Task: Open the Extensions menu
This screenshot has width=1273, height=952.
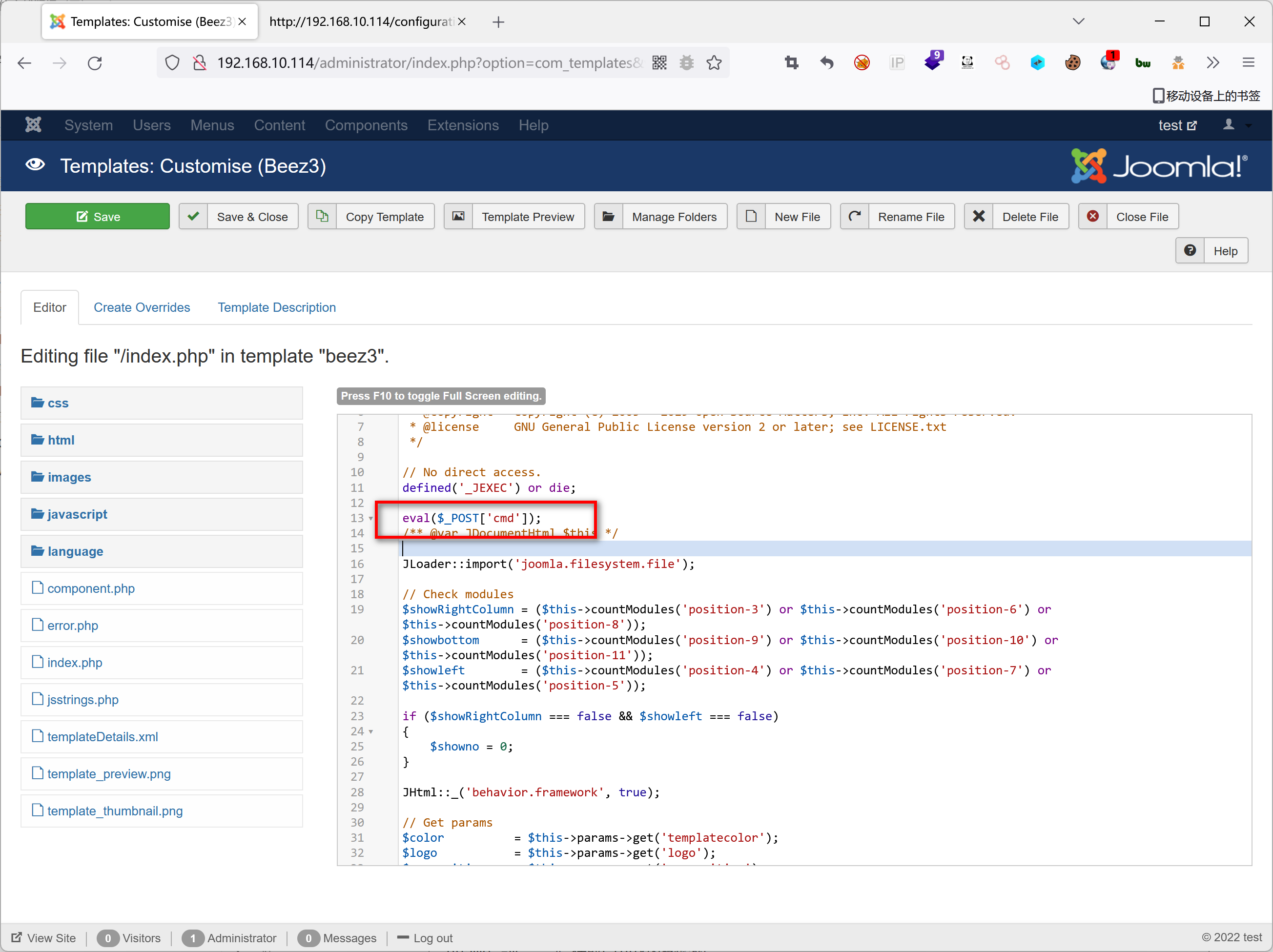Action: coord(463,125)
